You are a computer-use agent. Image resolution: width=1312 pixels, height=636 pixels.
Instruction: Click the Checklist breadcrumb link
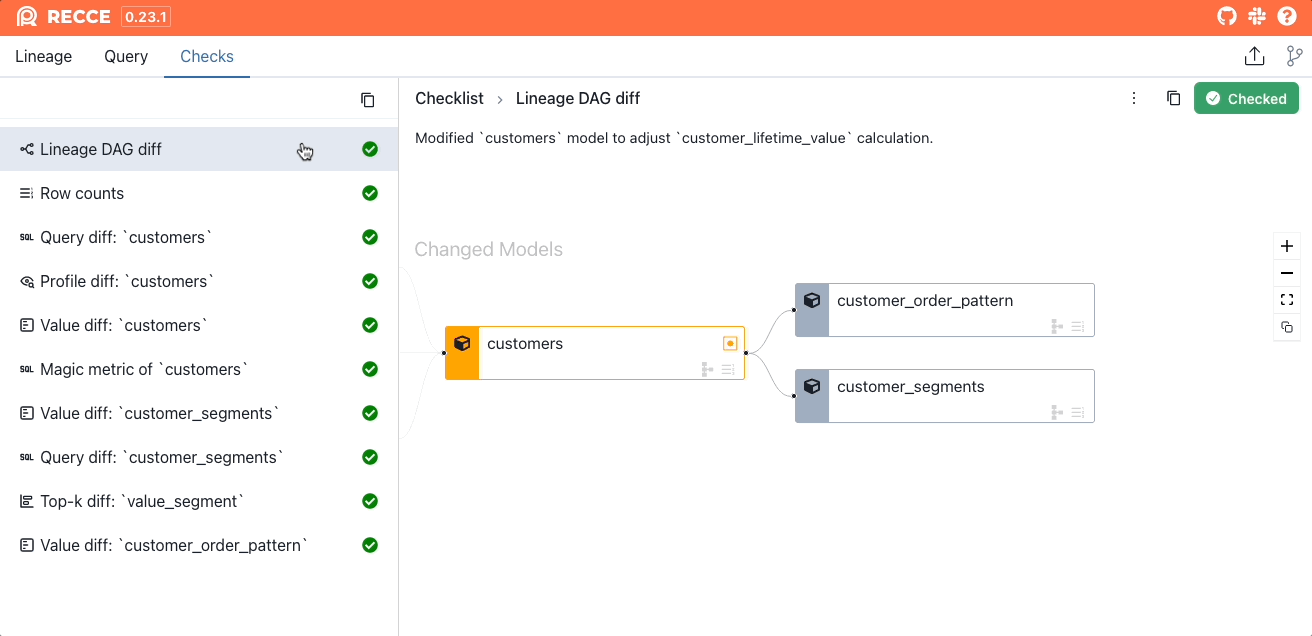tap(449, 99)
